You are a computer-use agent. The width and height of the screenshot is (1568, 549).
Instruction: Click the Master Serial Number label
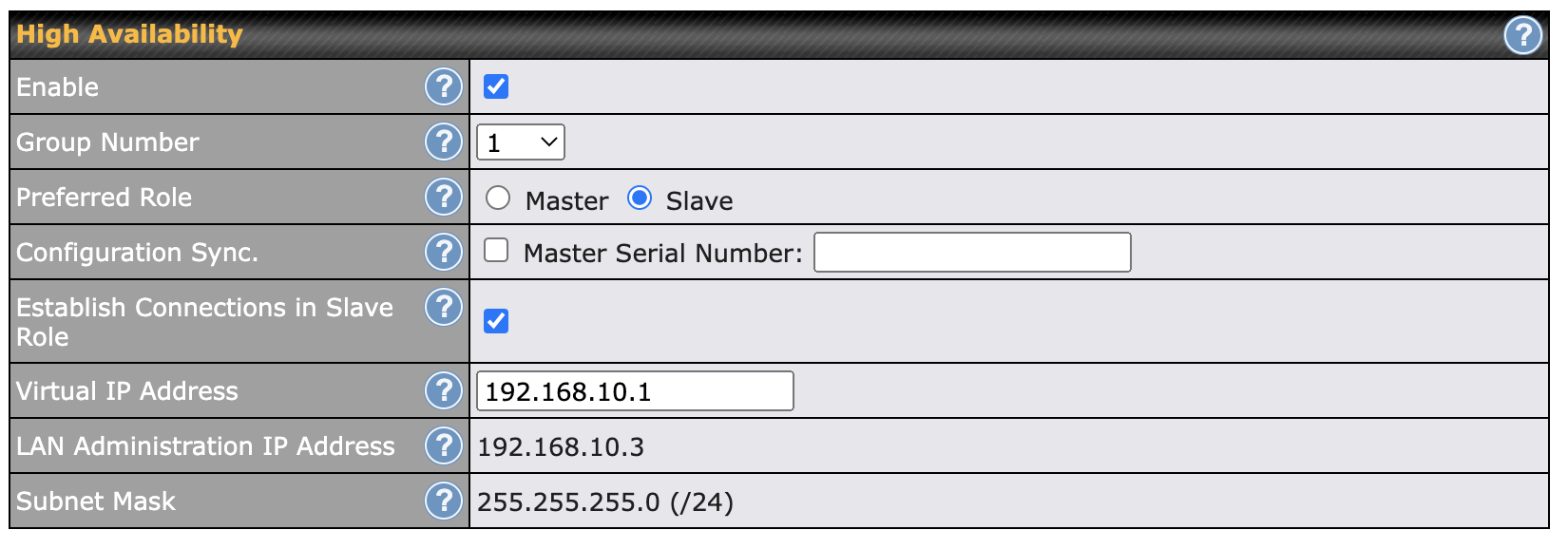(x=662, y=254)
